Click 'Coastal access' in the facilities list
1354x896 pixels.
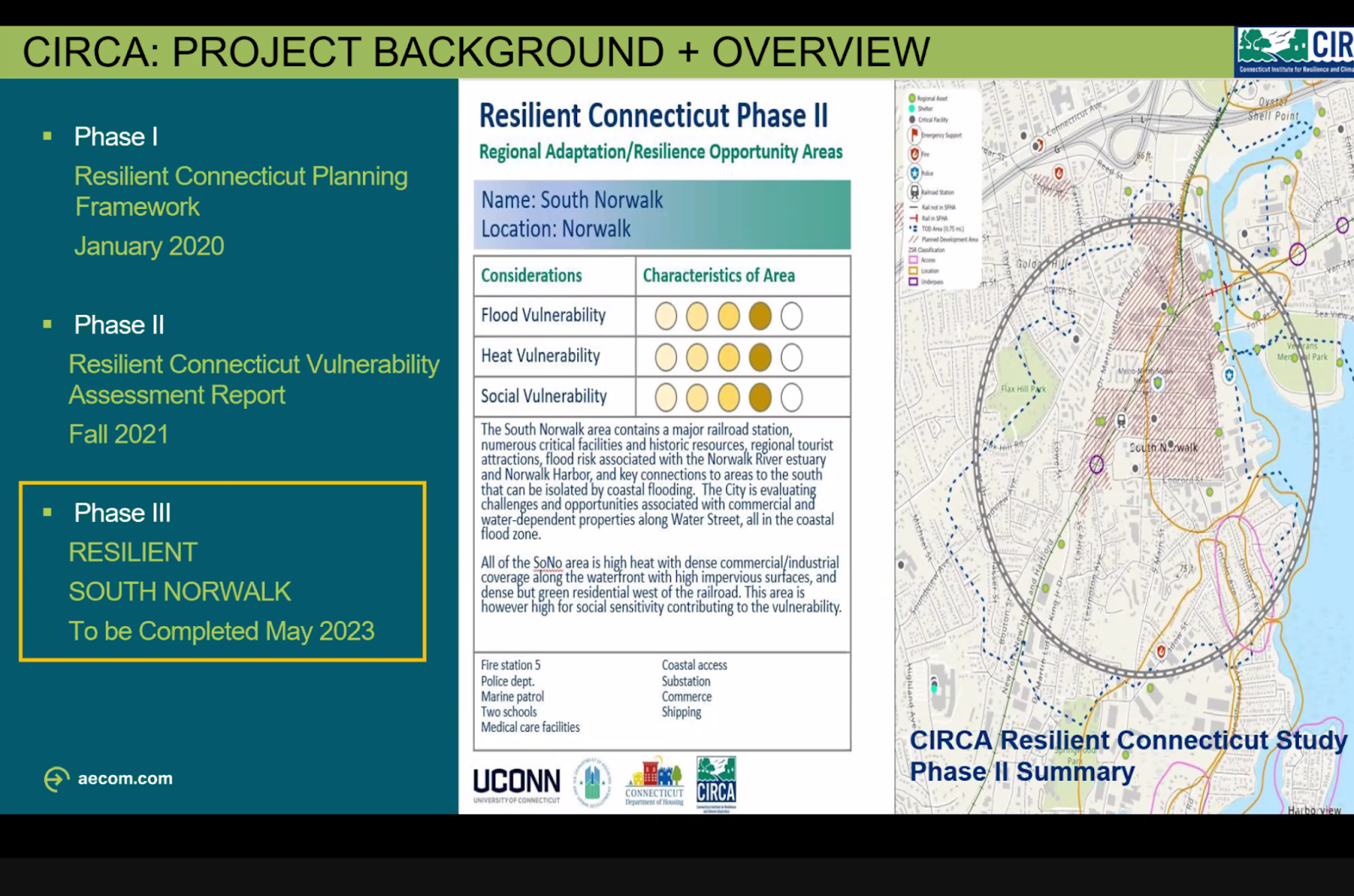point(694,665)
